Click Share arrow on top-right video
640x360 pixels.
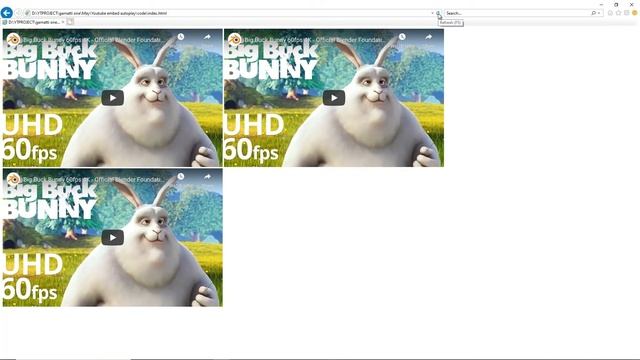point(429,37)
